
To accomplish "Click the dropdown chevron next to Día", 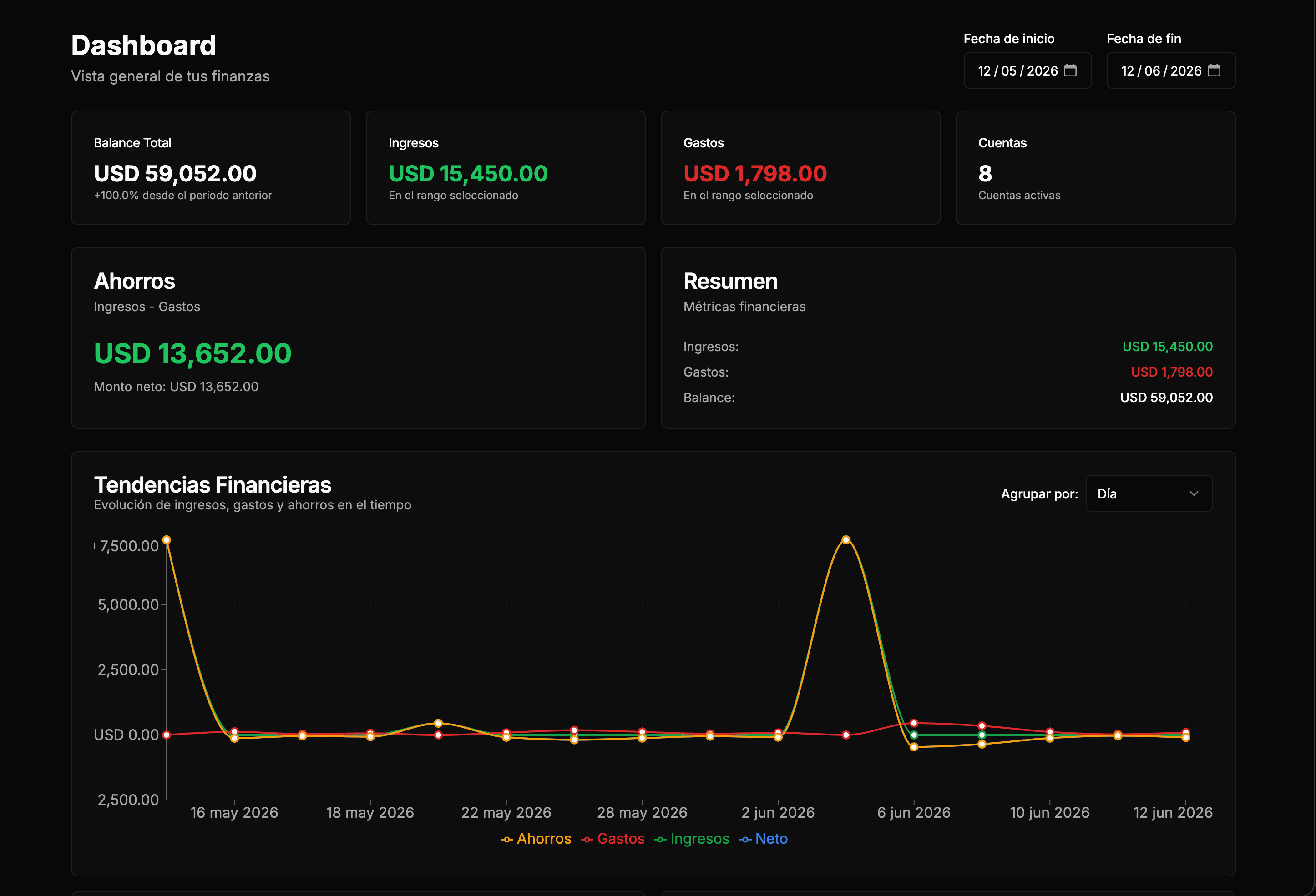I will [1194, 493].
